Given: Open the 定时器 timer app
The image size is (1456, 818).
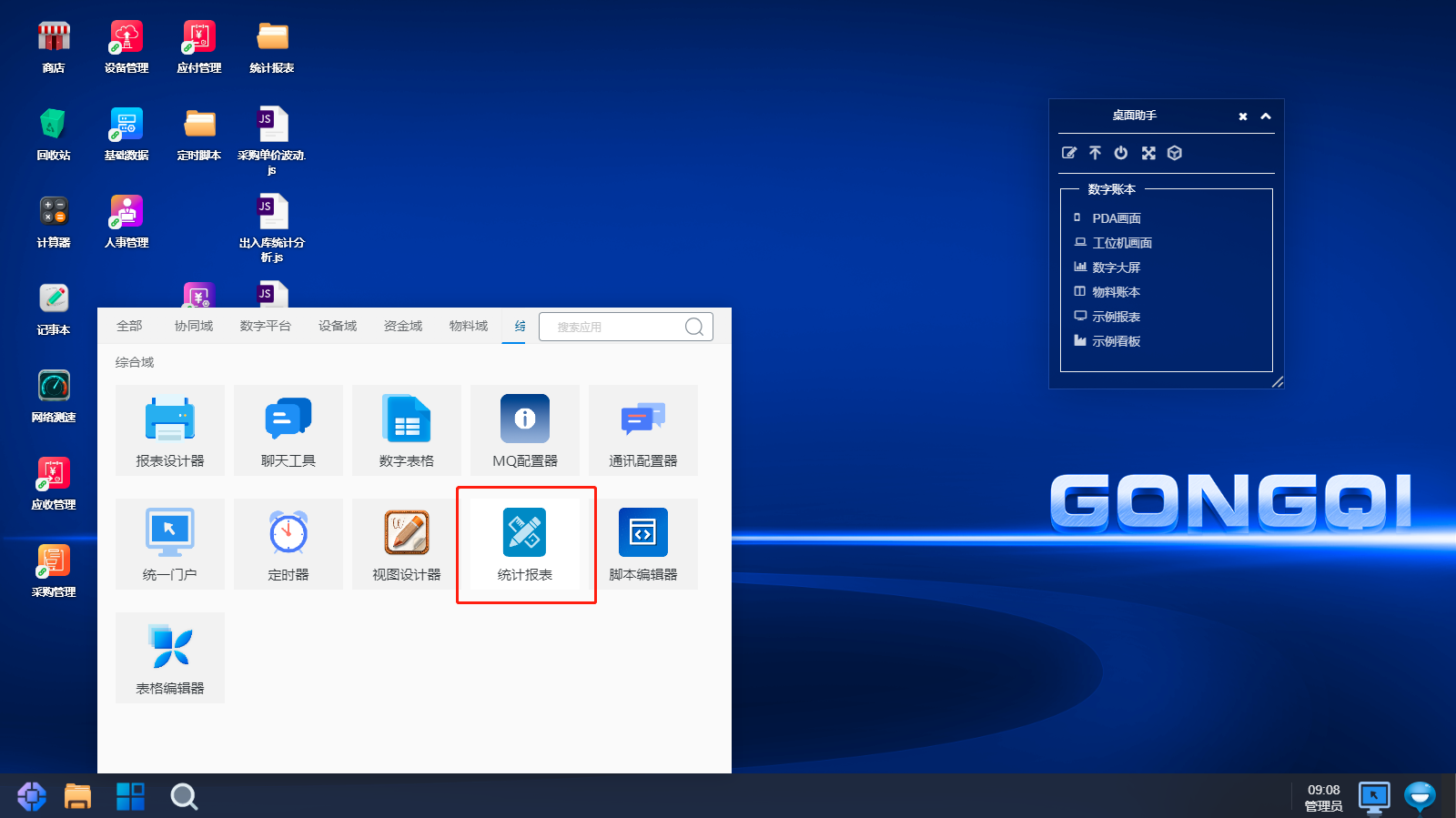Looking at the screenshot, I should pos(288,544).
